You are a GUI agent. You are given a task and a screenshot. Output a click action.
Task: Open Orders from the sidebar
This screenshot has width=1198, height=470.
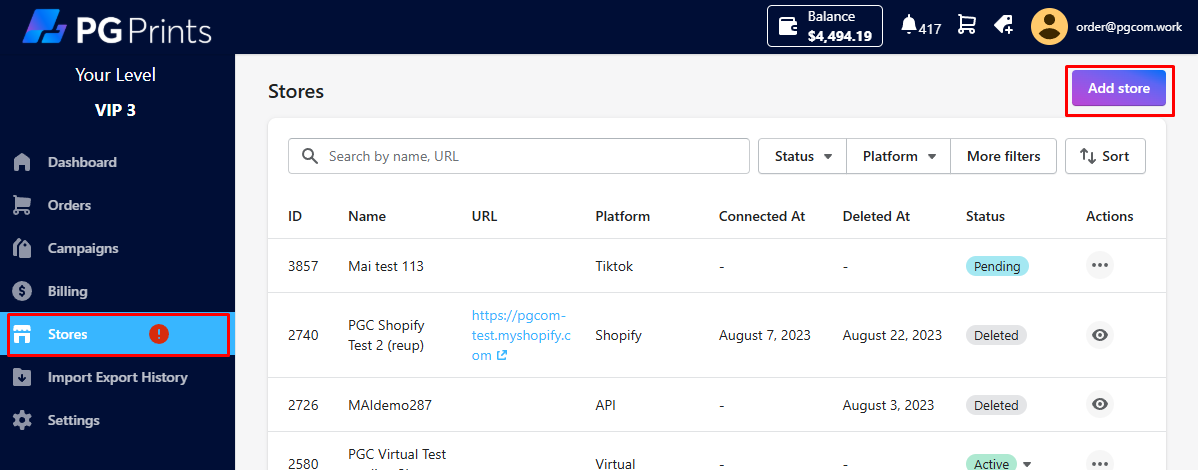(x=69, y=205)
